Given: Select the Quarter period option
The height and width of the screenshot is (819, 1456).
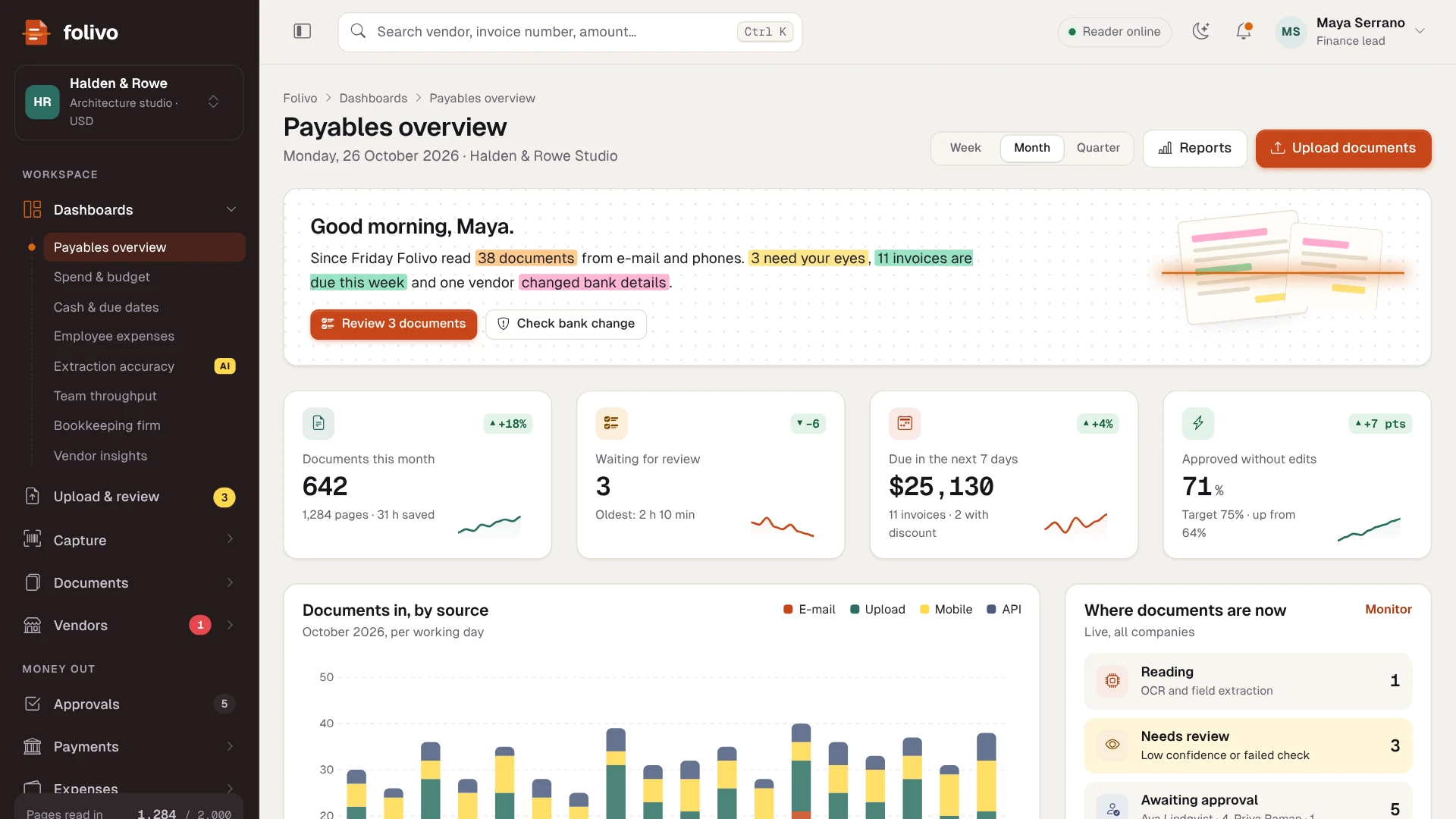Looking at the screenshot, I should coord(1098,148).
